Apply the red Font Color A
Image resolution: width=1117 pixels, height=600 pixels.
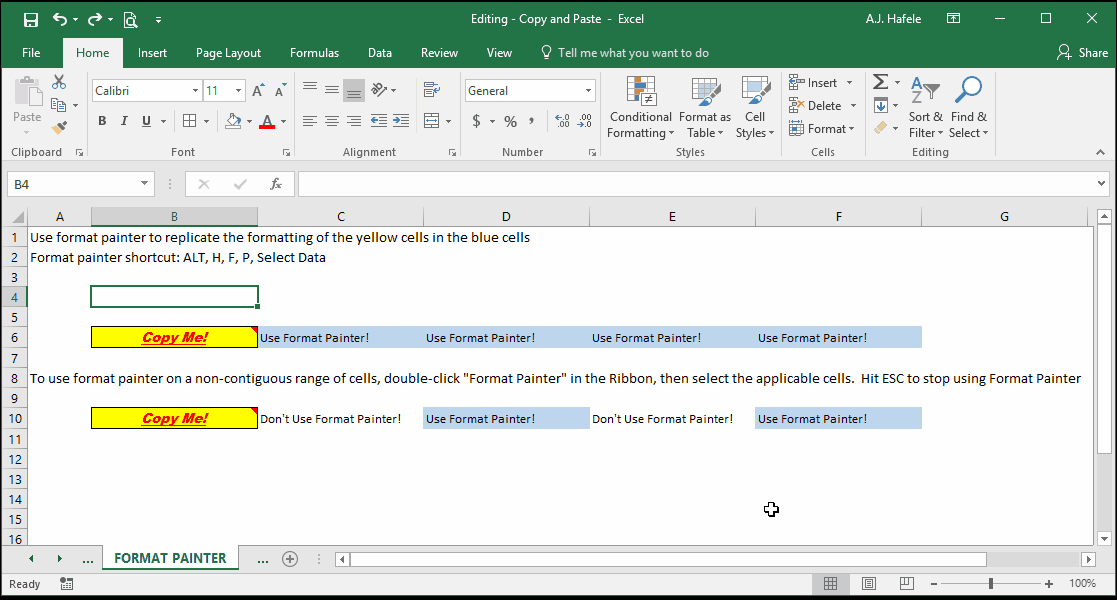[x=267, y=121]
